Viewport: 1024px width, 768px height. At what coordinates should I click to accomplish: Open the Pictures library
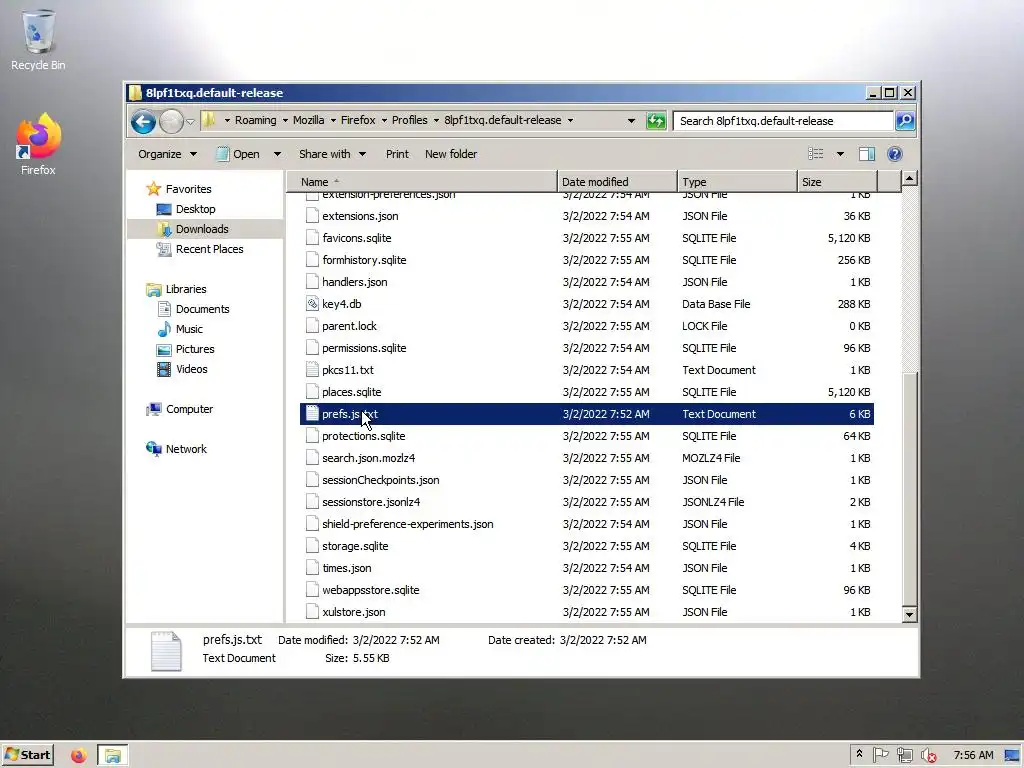pos(195,349)
